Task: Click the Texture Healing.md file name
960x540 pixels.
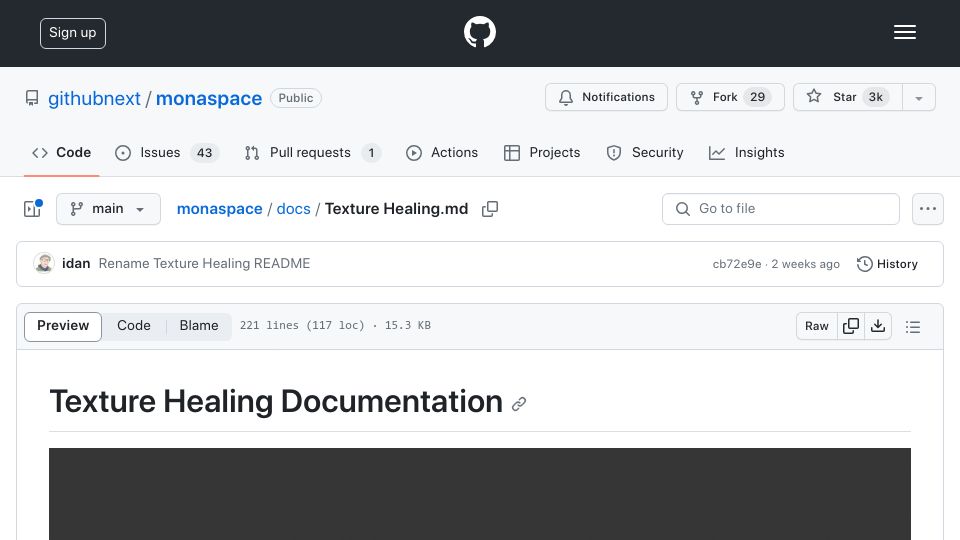Action: tap(397, 209)
